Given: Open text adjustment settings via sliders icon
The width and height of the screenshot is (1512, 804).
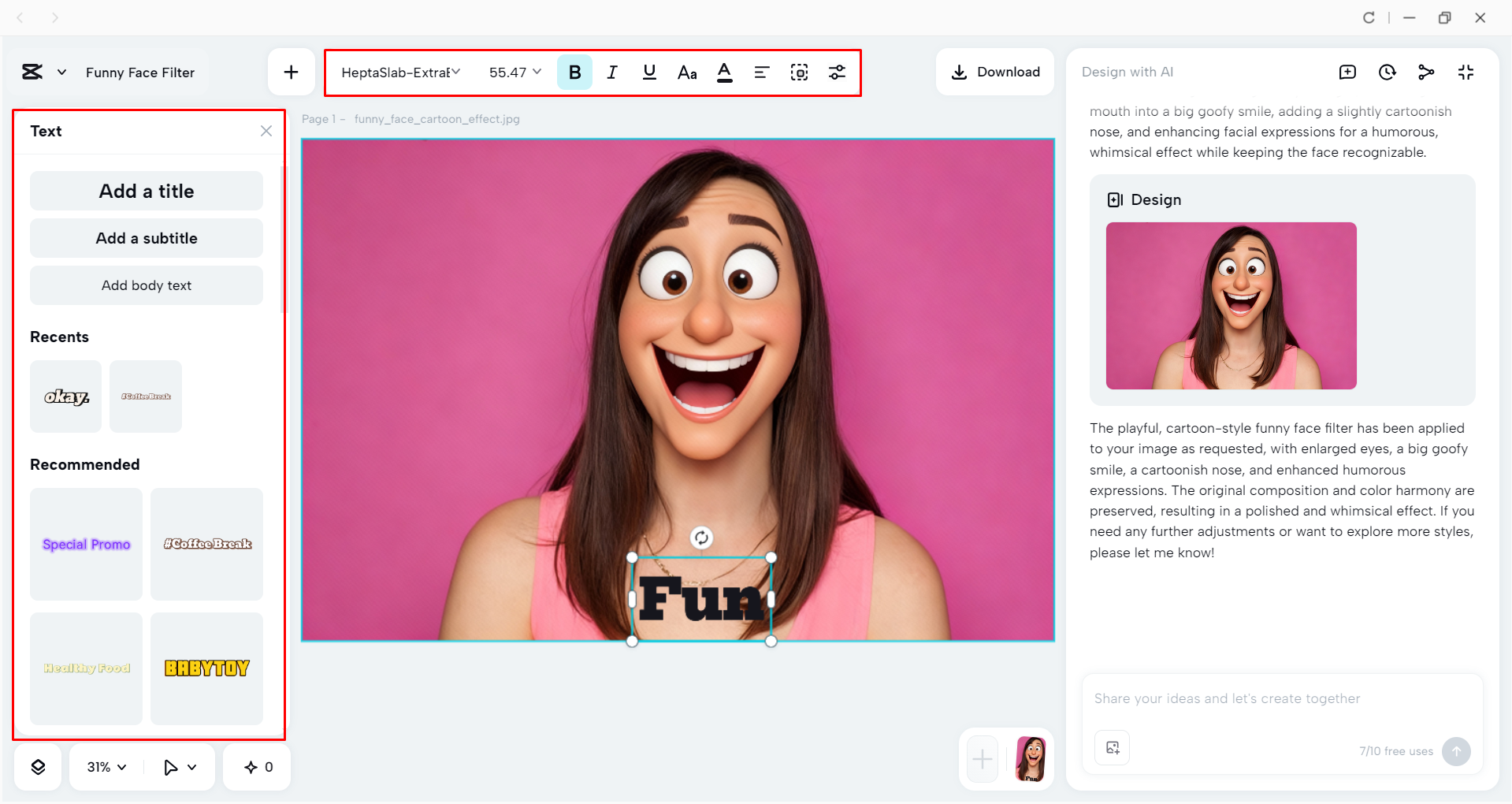Looking at the screenshot, I should 837,72.
